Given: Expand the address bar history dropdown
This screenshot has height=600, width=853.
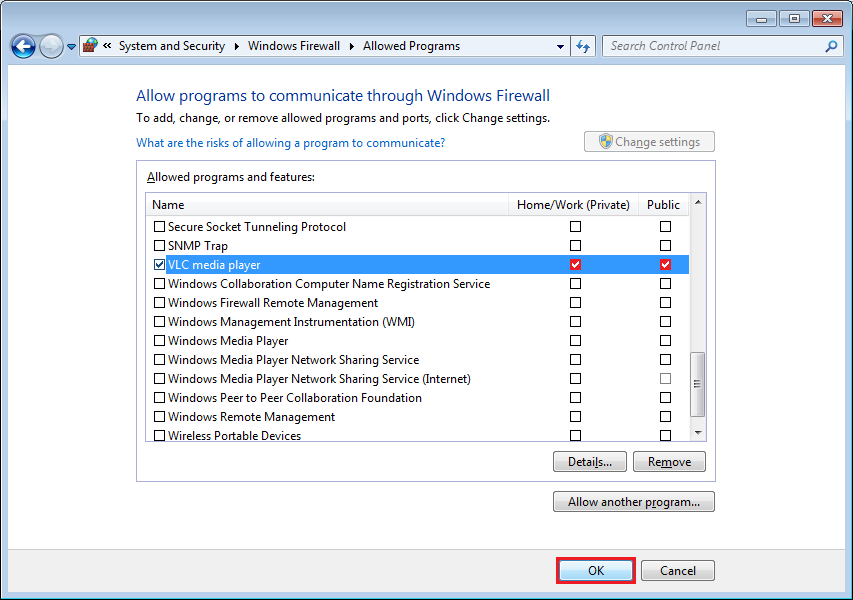Looking at the screenshot, I should coord(560,46).
